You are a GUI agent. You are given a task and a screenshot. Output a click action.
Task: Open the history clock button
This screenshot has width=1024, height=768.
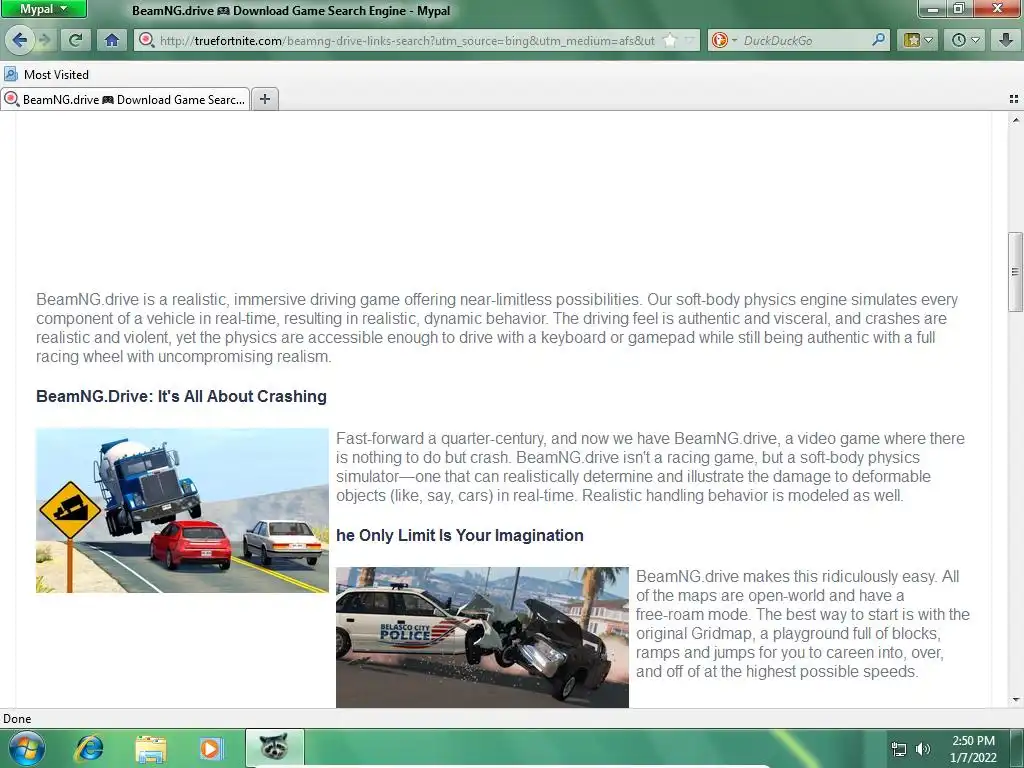(x=959, y=40)
